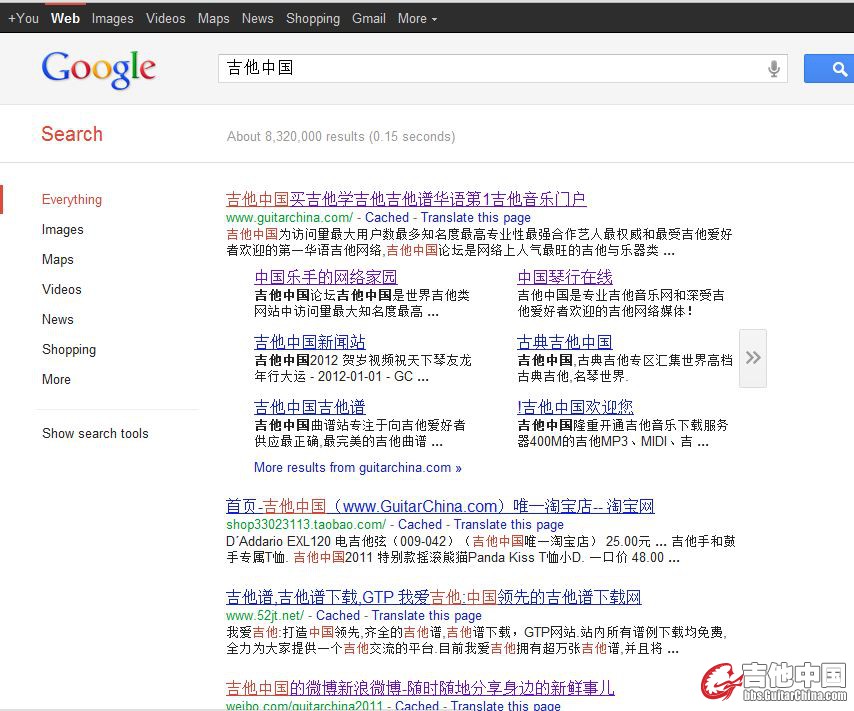
Task: Click the blue magnifier search button
Action: pos(829,69)
